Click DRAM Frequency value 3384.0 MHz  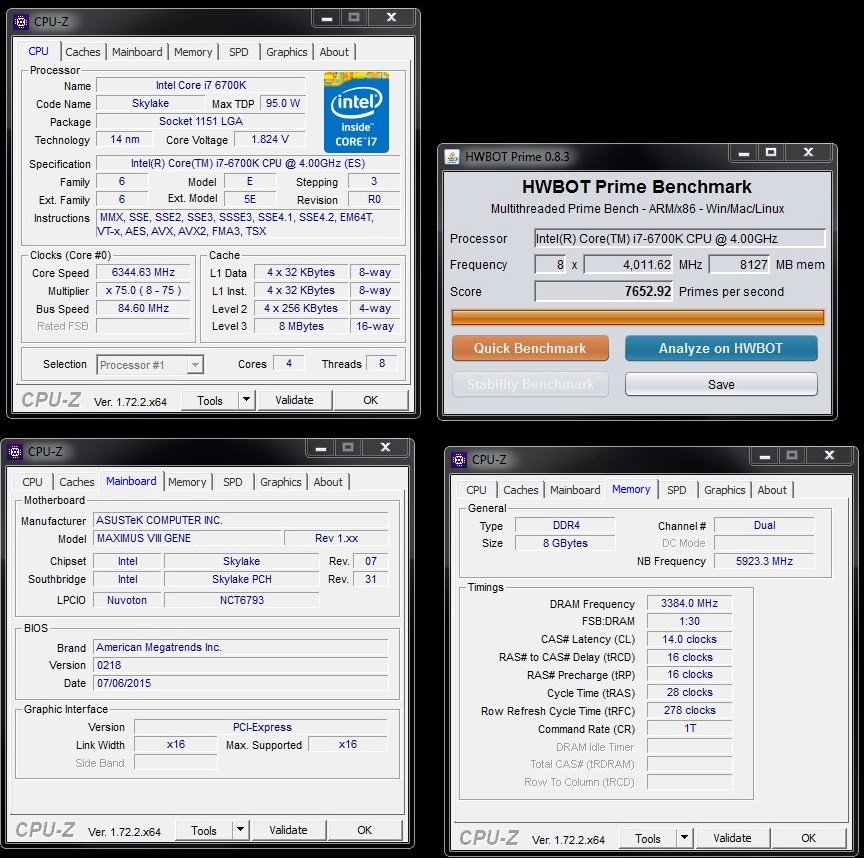tap(689, 603)
